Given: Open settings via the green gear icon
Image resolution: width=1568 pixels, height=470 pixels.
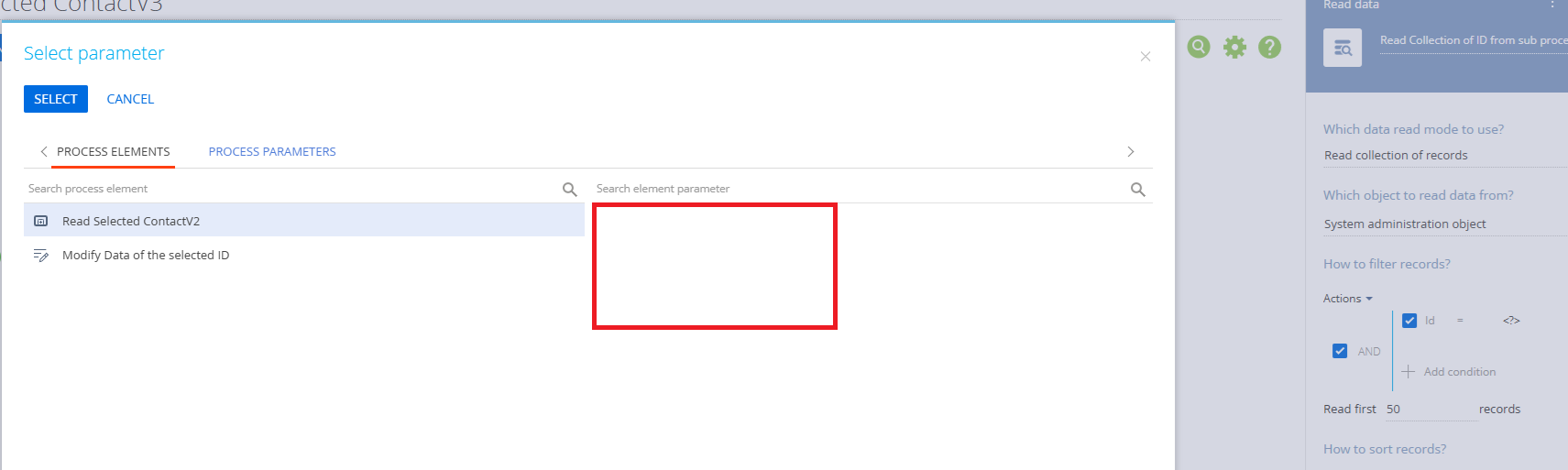Looking at the screenshot, I should pyautogui.click(x=1234, y=47).
